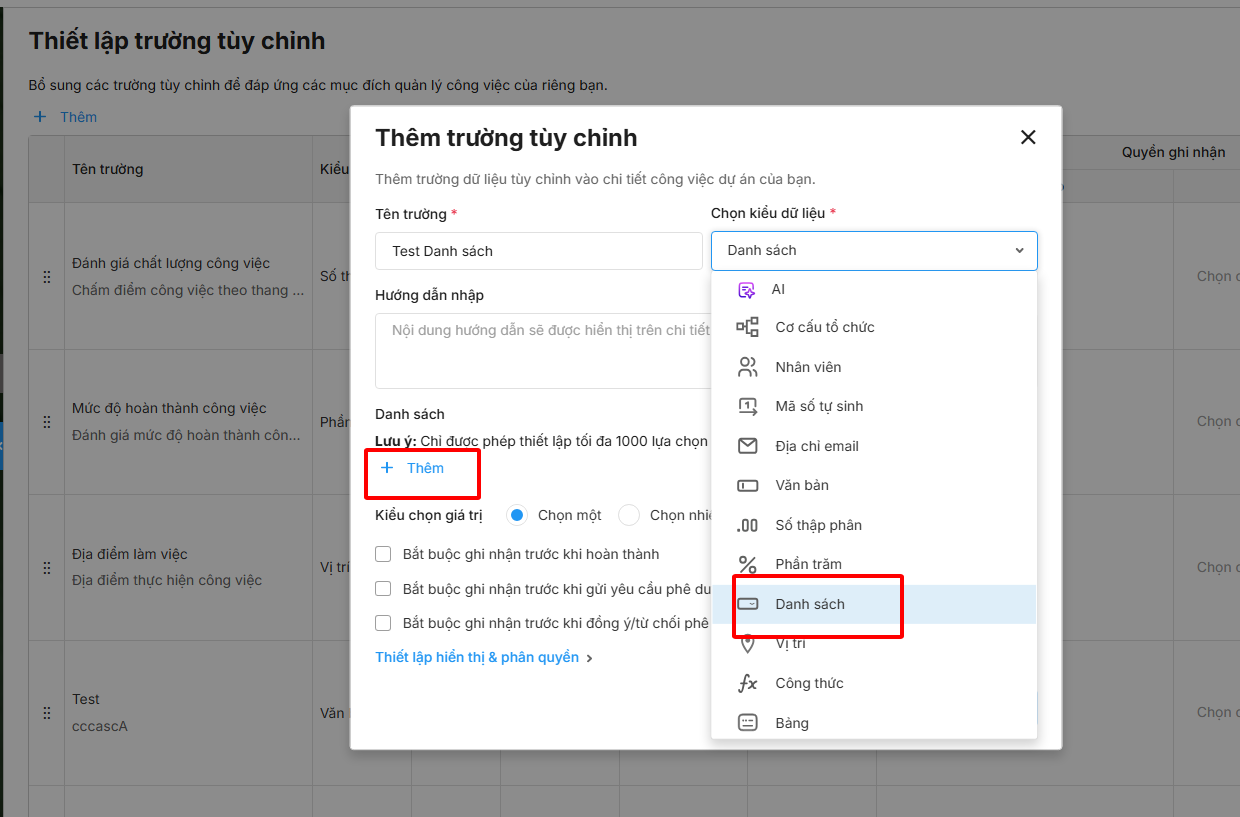Pick Vị trí from the data type list
The image size is (1240, 817).
790,643
